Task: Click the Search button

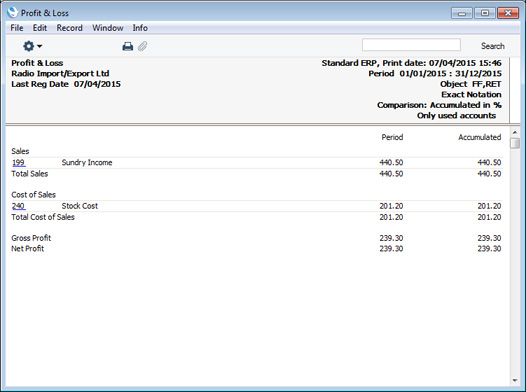Action: 492,46
